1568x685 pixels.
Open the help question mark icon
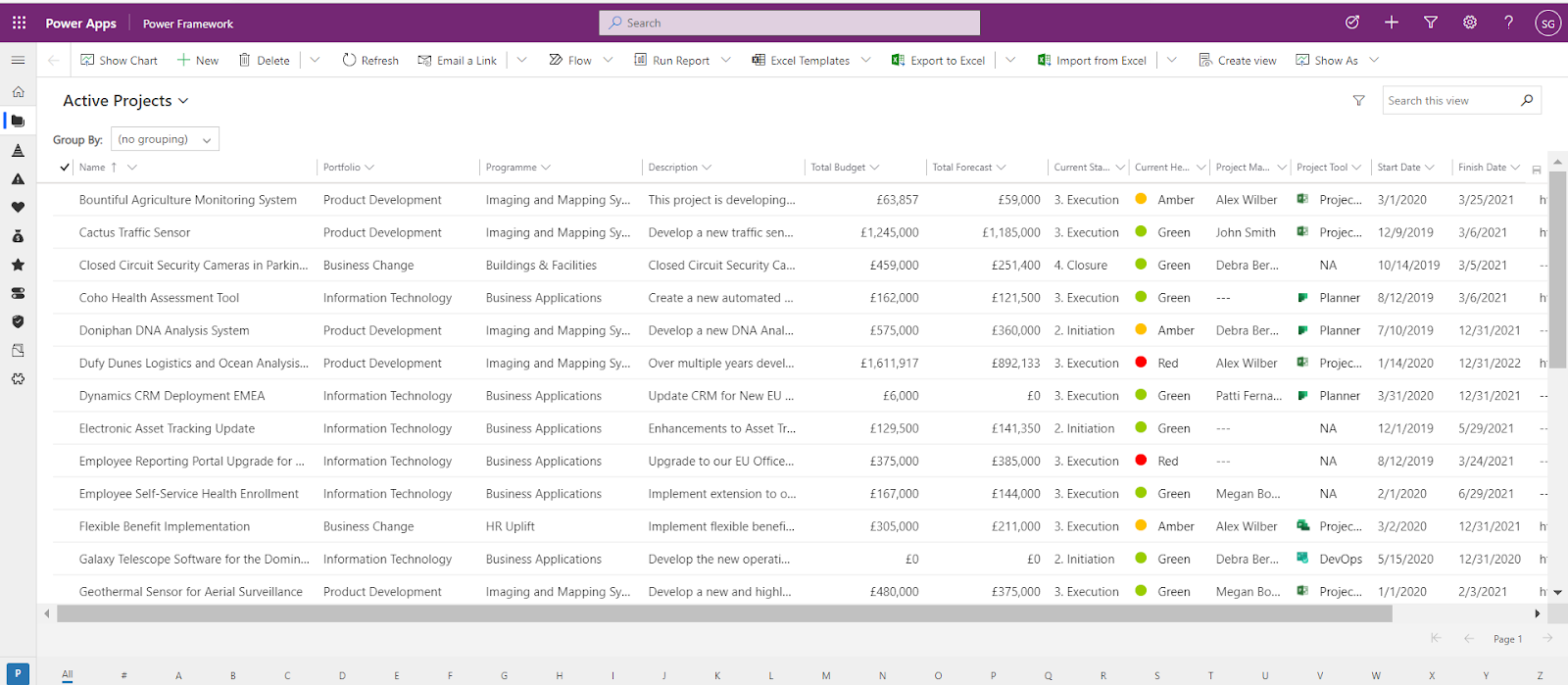(x=1509, y=23)
